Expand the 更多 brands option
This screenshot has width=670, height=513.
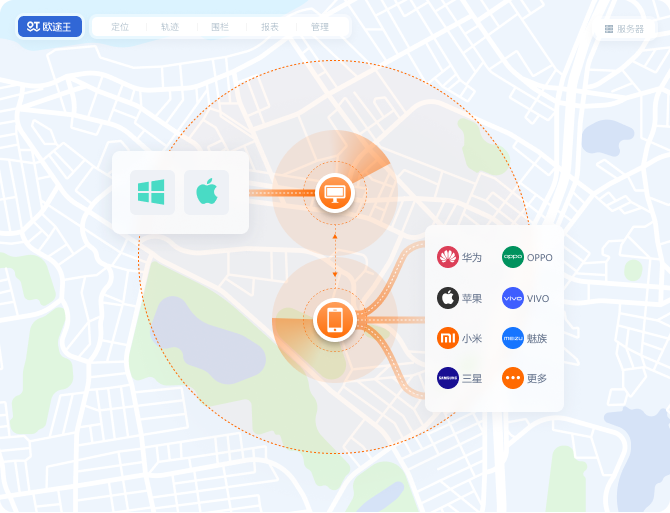coord(513,378)
